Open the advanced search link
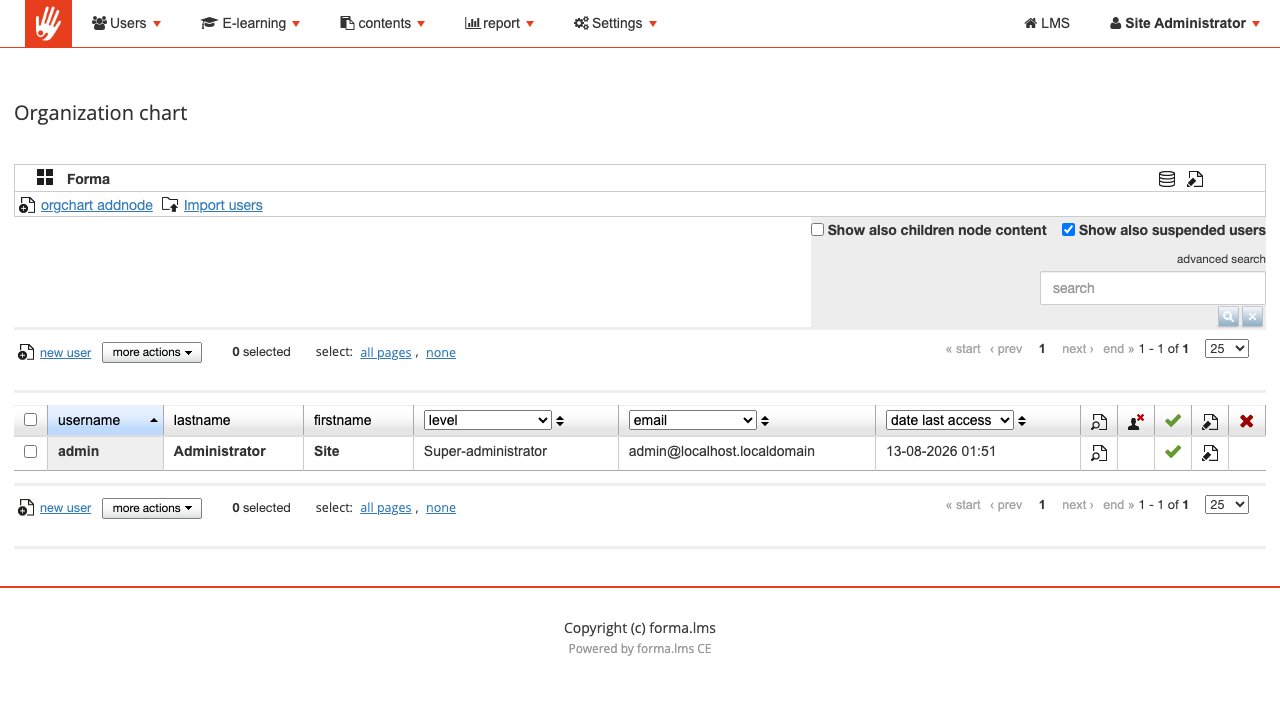Viewport: 1280px width, 720px height. click(x=1221, y=259)
